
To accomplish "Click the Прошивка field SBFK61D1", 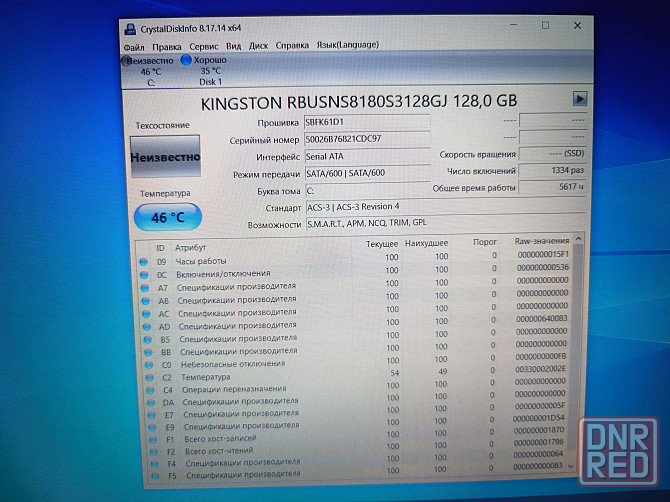I will tap(367, 122).
